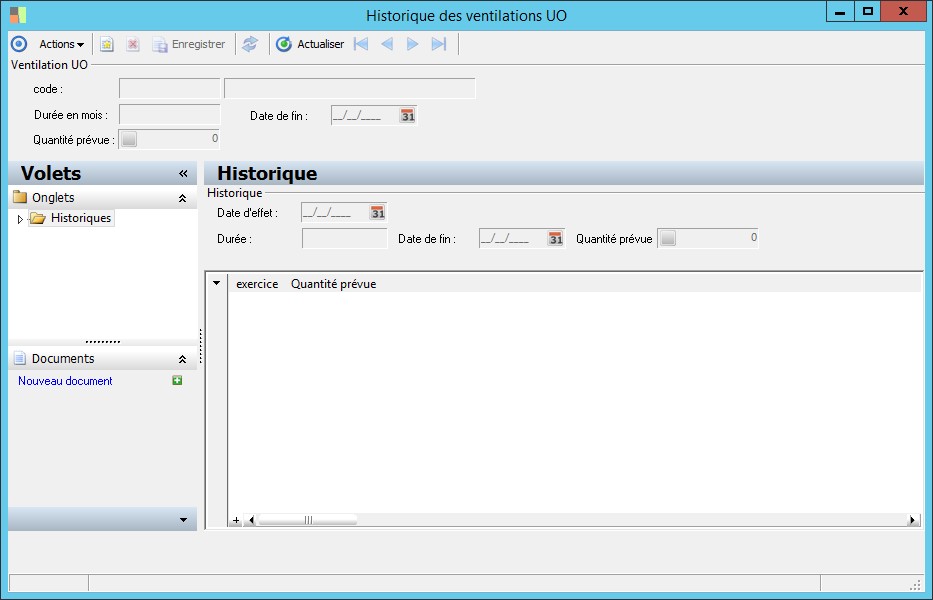Collapse the Onglets section
933x600 pixels.
pos(183,198)
